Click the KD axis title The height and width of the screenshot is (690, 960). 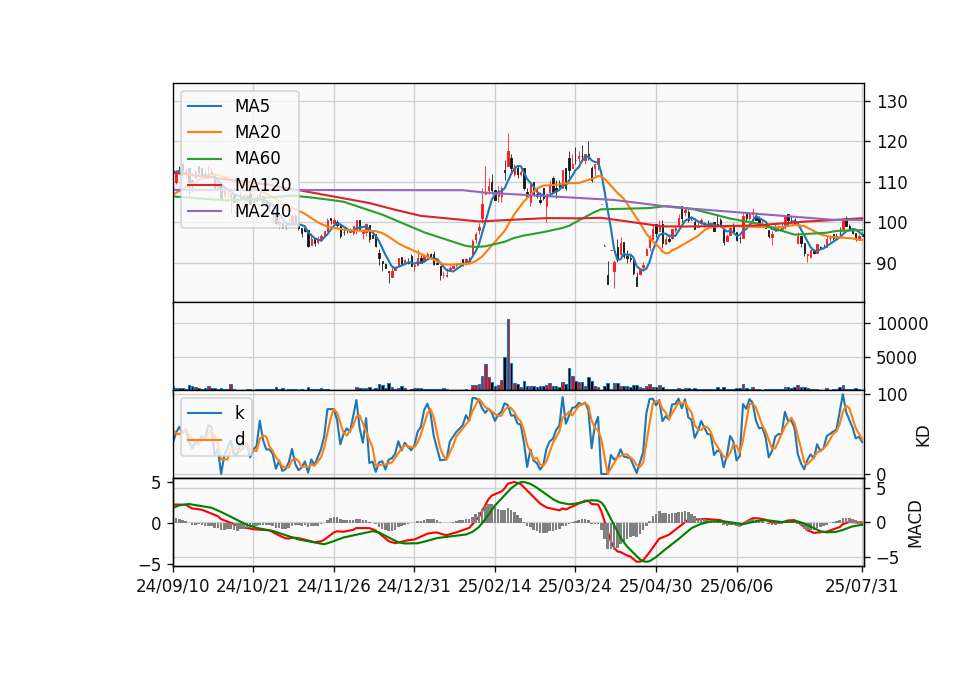(x=923, y=437)
